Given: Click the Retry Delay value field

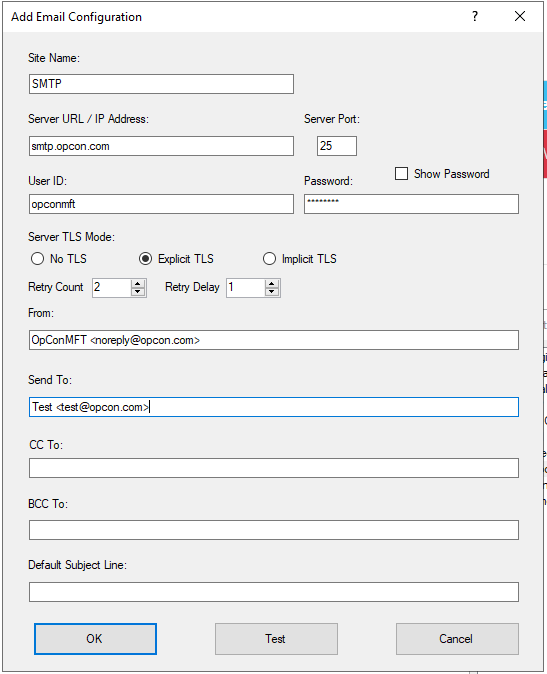Looking at the screenshot, I should coord(246,288).
